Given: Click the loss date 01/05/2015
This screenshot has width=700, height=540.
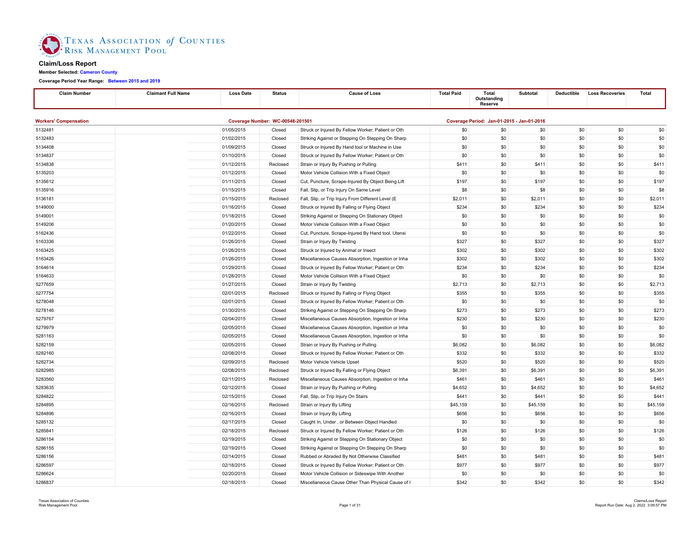Looking at the screenshot, I should [233, 130].
